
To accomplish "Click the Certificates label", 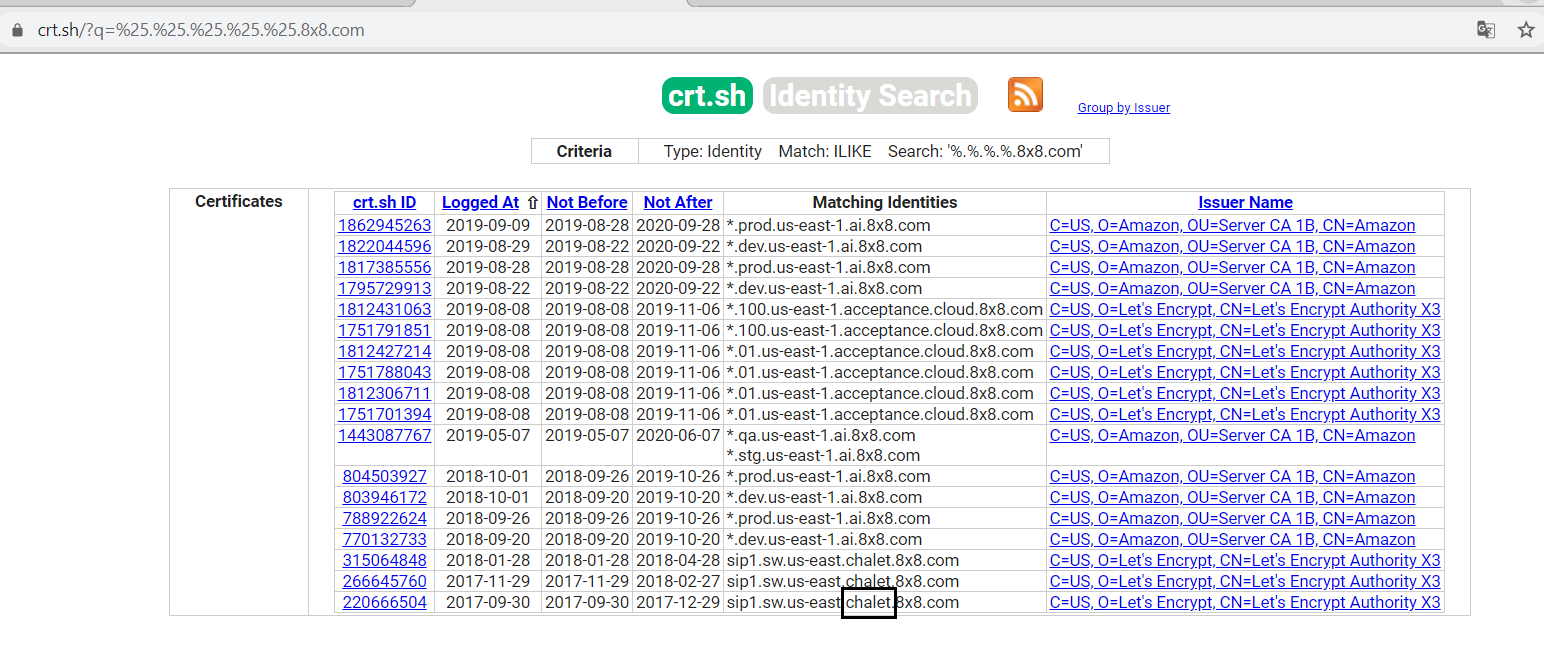I will click(x=239, y=201).
